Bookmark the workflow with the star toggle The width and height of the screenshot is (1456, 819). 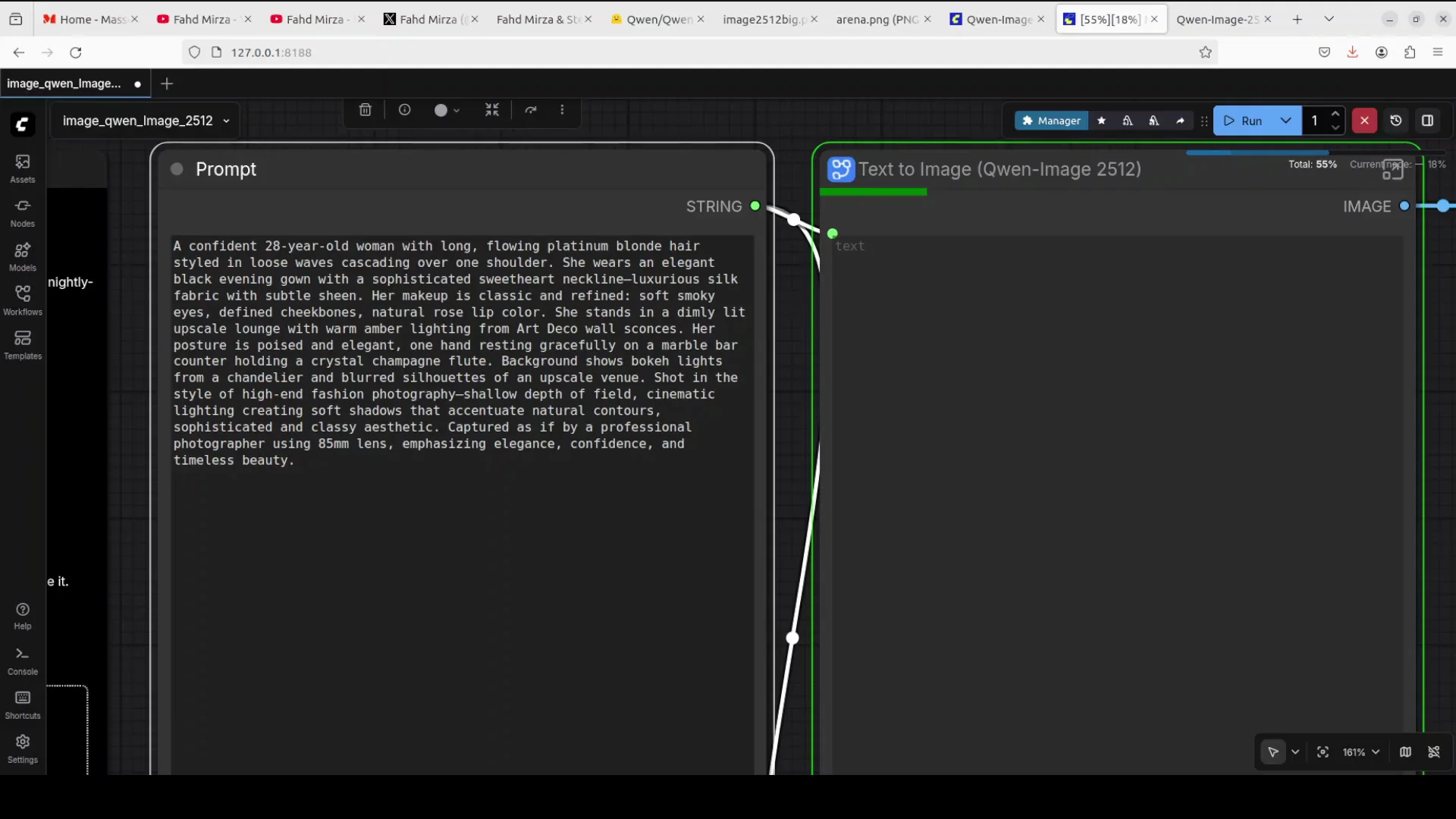(x=1102, y=121)
